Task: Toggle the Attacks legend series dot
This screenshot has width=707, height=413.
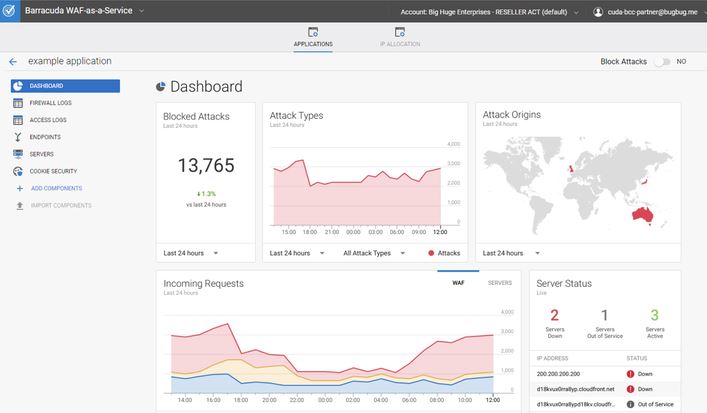Action: tap(431, 253)
